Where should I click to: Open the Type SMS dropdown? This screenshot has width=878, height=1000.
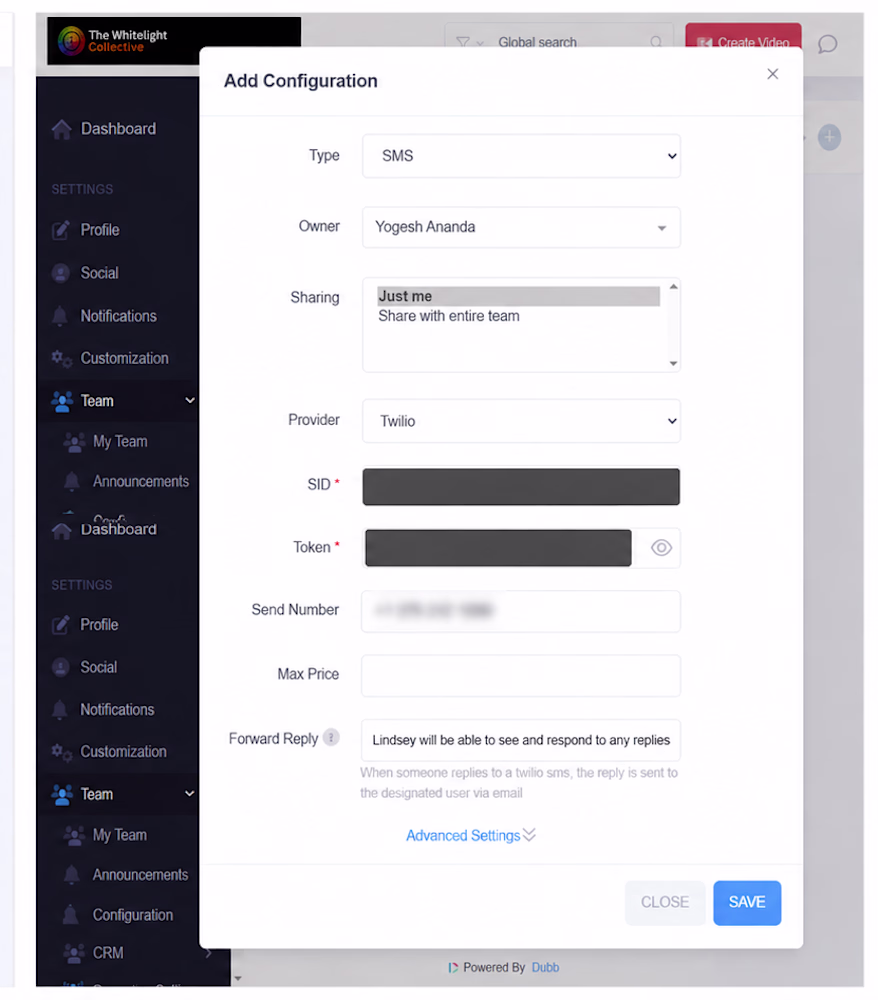[521, 156]
